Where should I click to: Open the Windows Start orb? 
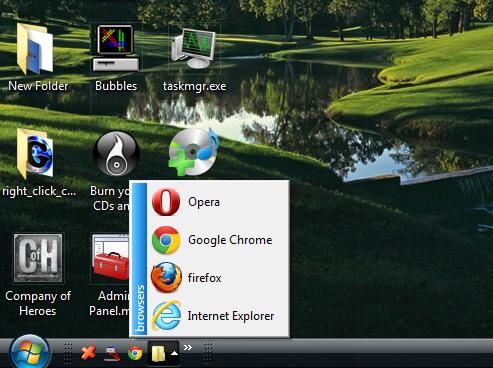[x=30, y=351]
